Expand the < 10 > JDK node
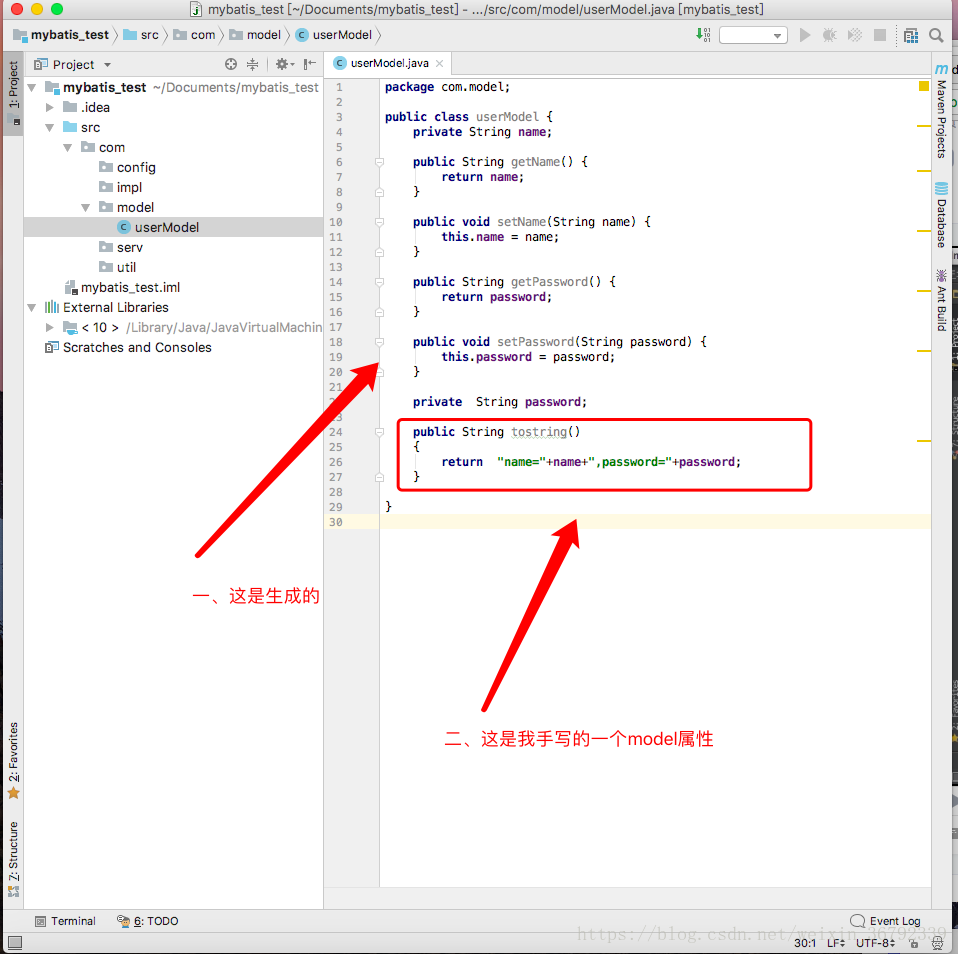Viewport: 958px width, 954px height. pyautogui.click(x=50, y=328)
